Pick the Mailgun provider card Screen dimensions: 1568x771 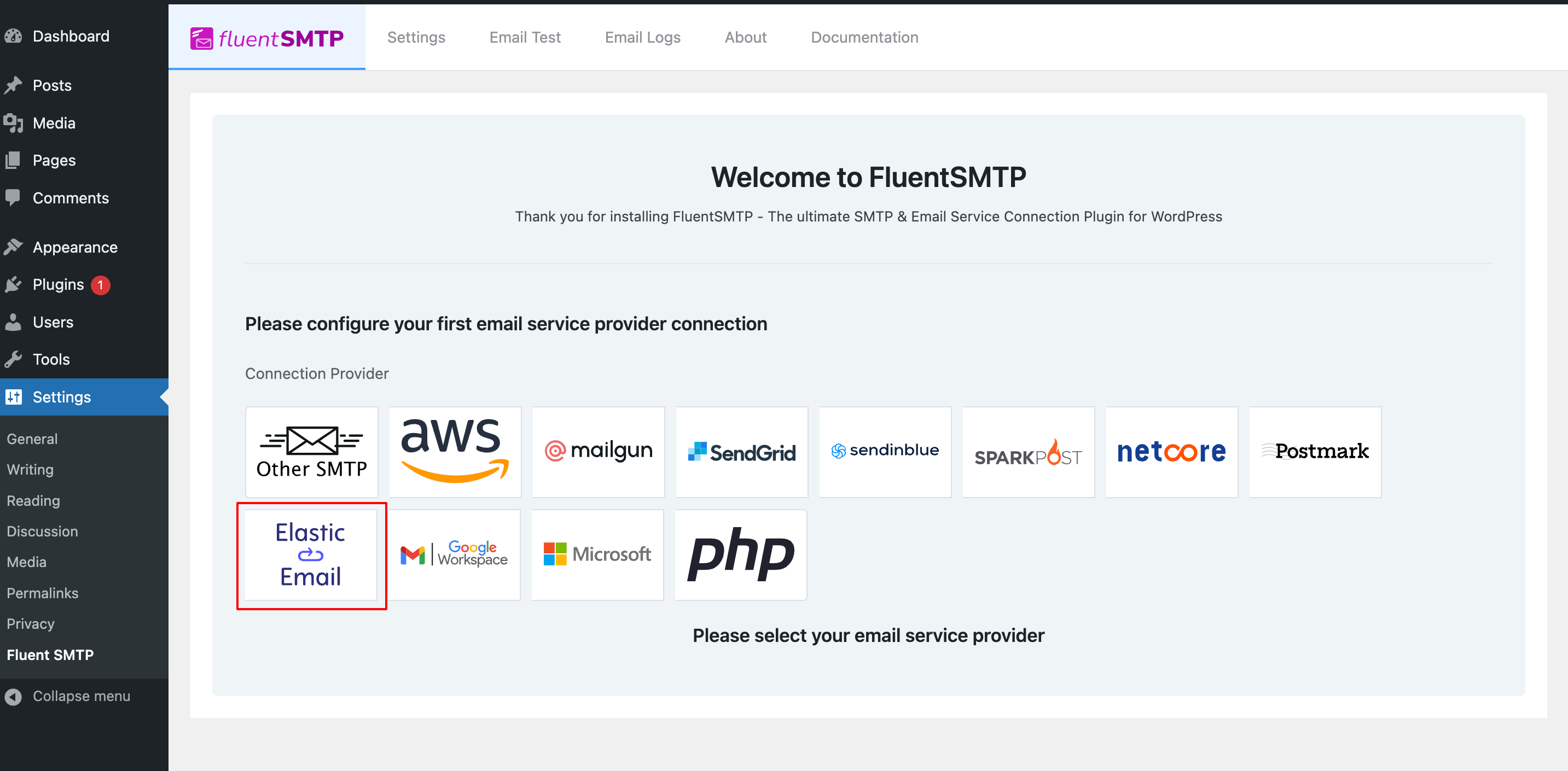(x=598, y=452)
